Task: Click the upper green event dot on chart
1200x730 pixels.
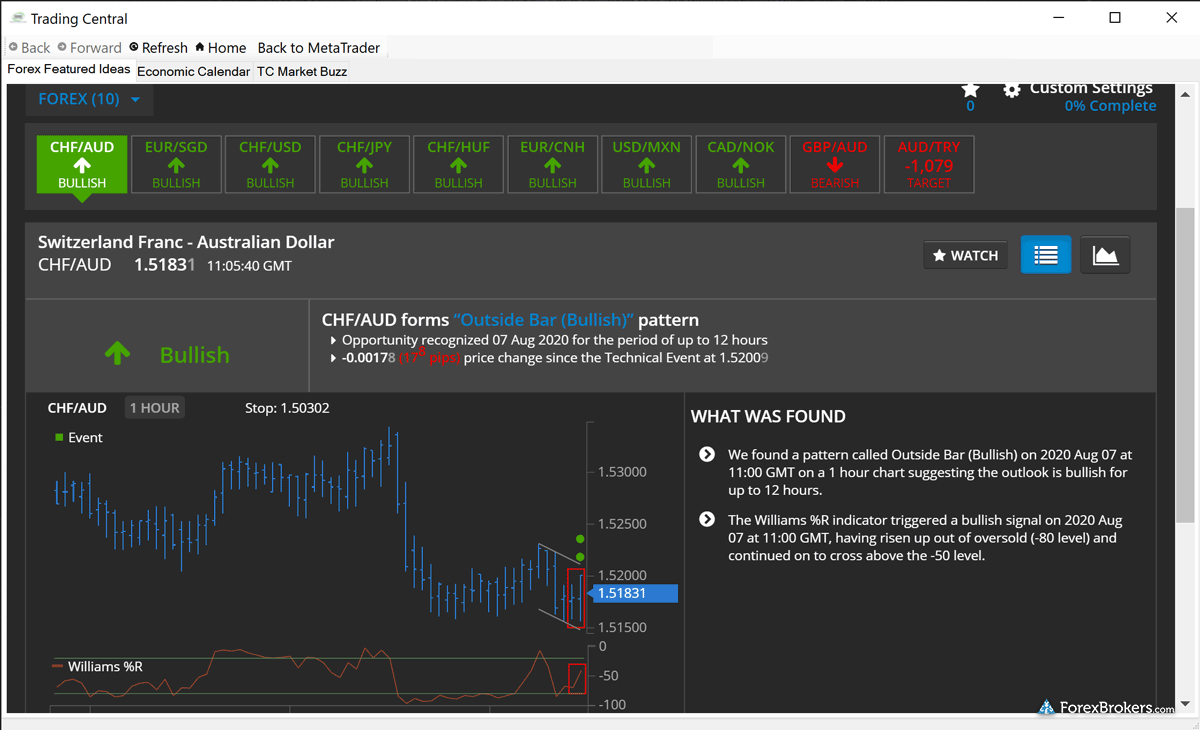Action: [x=580, y=538]
